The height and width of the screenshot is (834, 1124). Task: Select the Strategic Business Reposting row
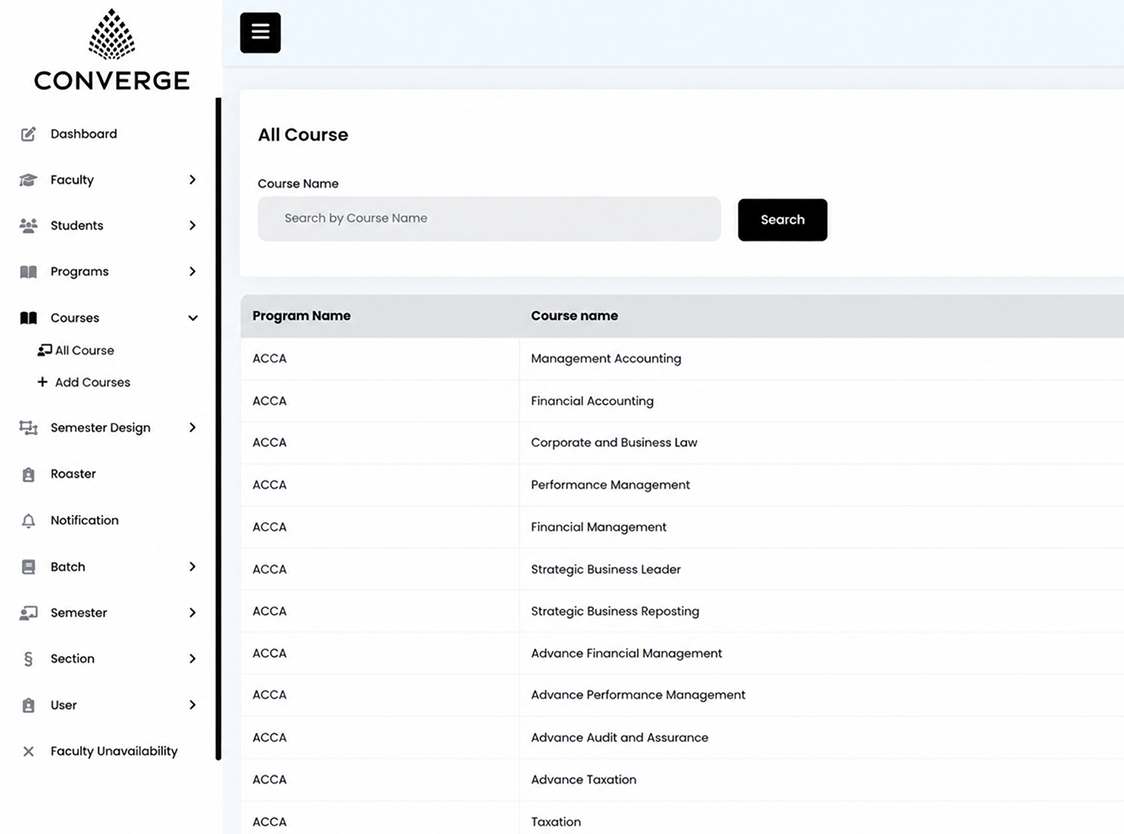point(682,611)
